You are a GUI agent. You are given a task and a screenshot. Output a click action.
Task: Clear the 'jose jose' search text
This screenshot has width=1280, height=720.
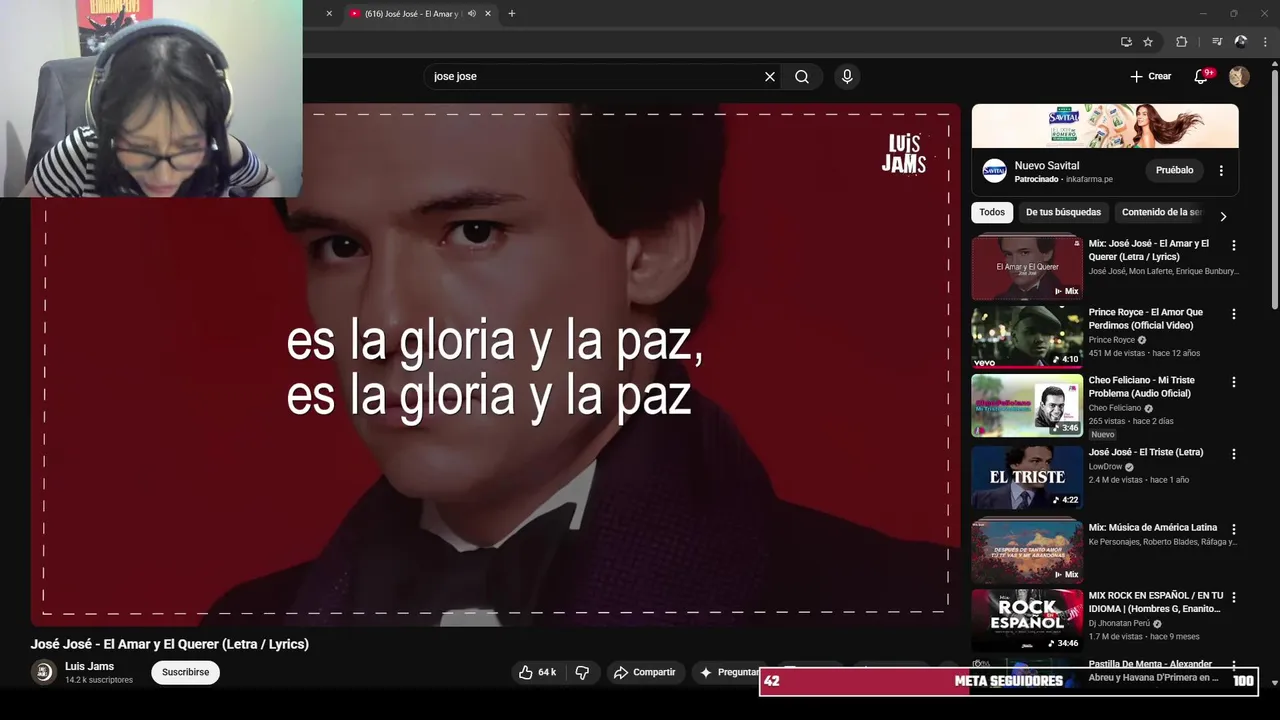click(x=770, y=76)
